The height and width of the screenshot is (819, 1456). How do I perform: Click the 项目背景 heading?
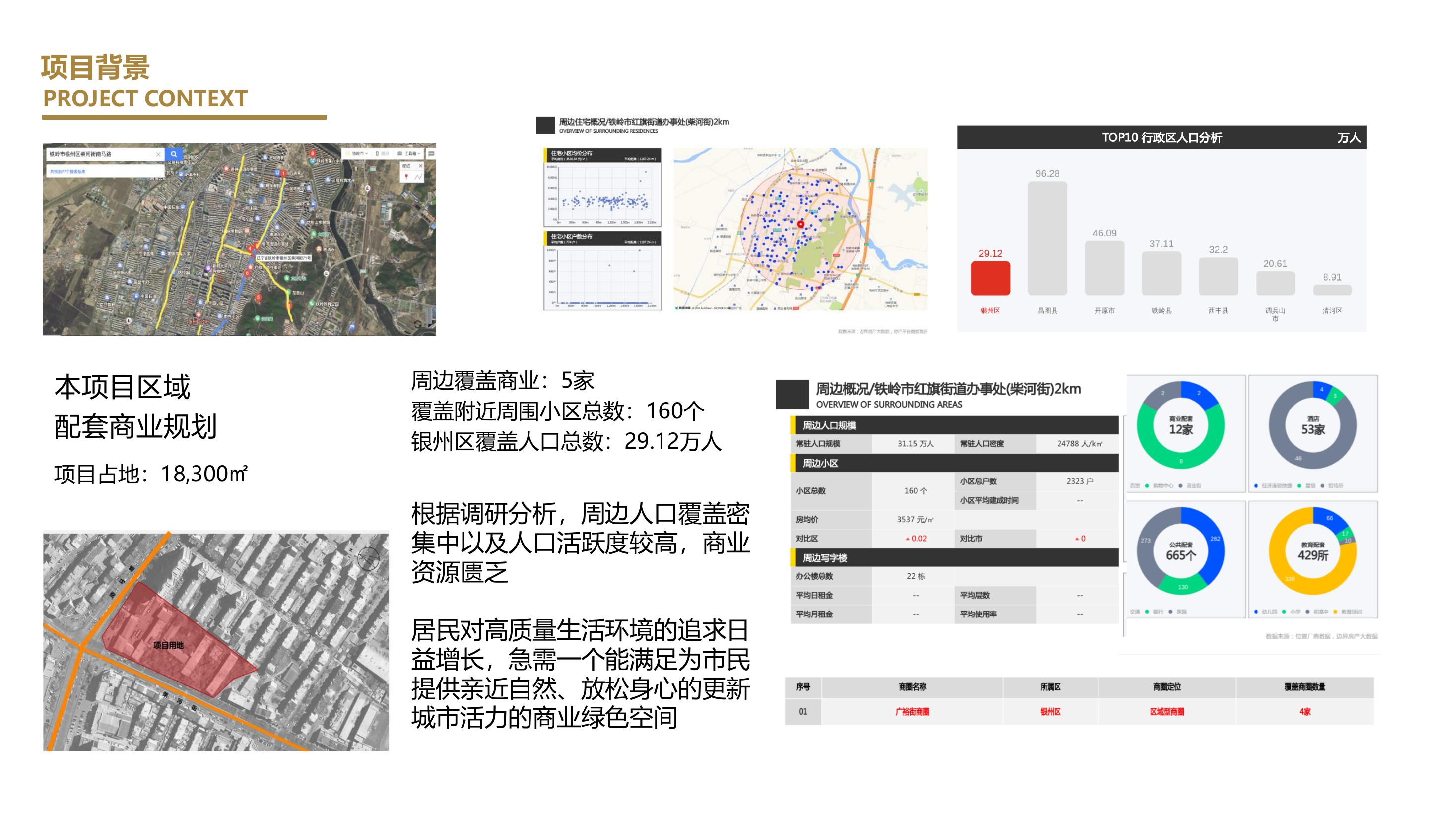[x=95, y=68]
